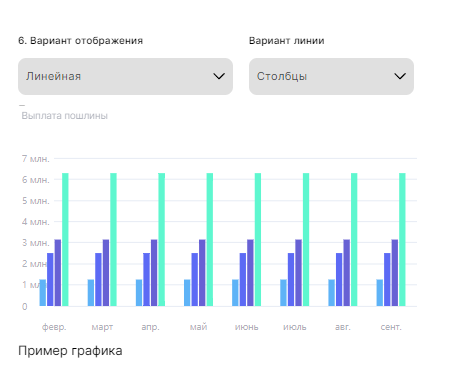Image resolution: width=456 pixels, height=382 pixels.
Task: Click the light blue bar for март
Action: (x=91, y=293)
